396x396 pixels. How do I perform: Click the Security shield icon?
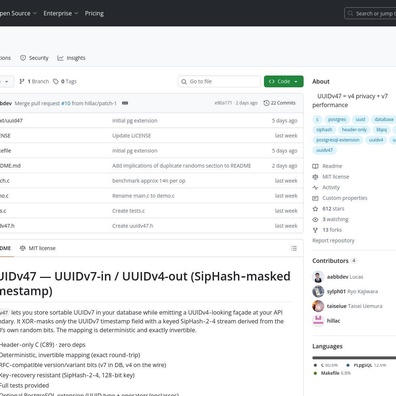coord(23,58)
